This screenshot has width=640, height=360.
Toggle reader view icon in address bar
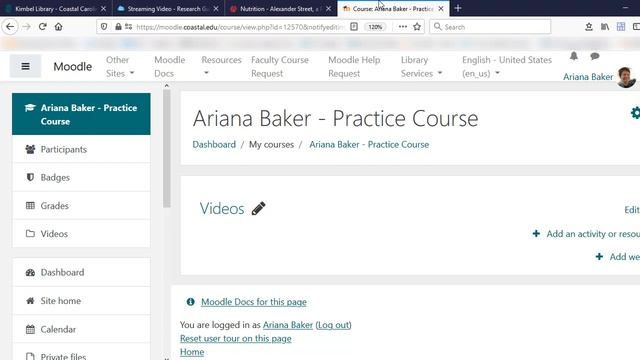point(354,27)
